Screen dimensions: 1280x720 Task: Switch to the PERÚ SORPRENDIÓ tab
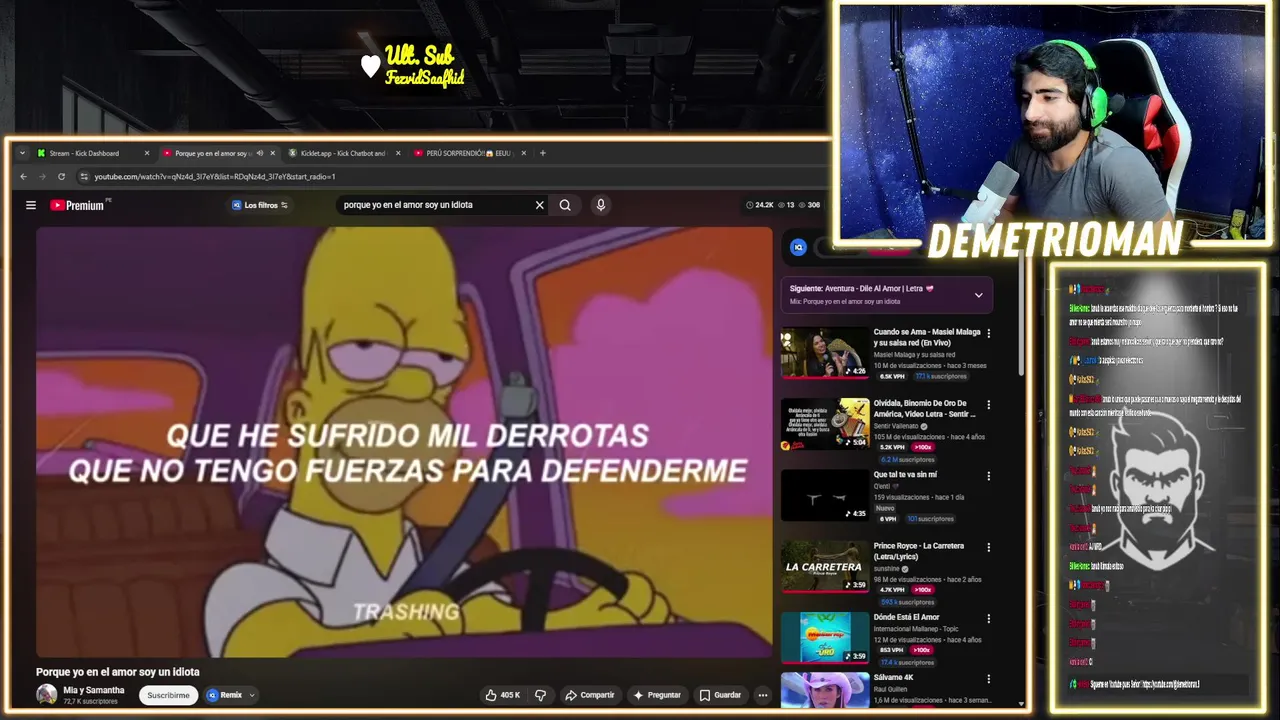tap(468, 153)
